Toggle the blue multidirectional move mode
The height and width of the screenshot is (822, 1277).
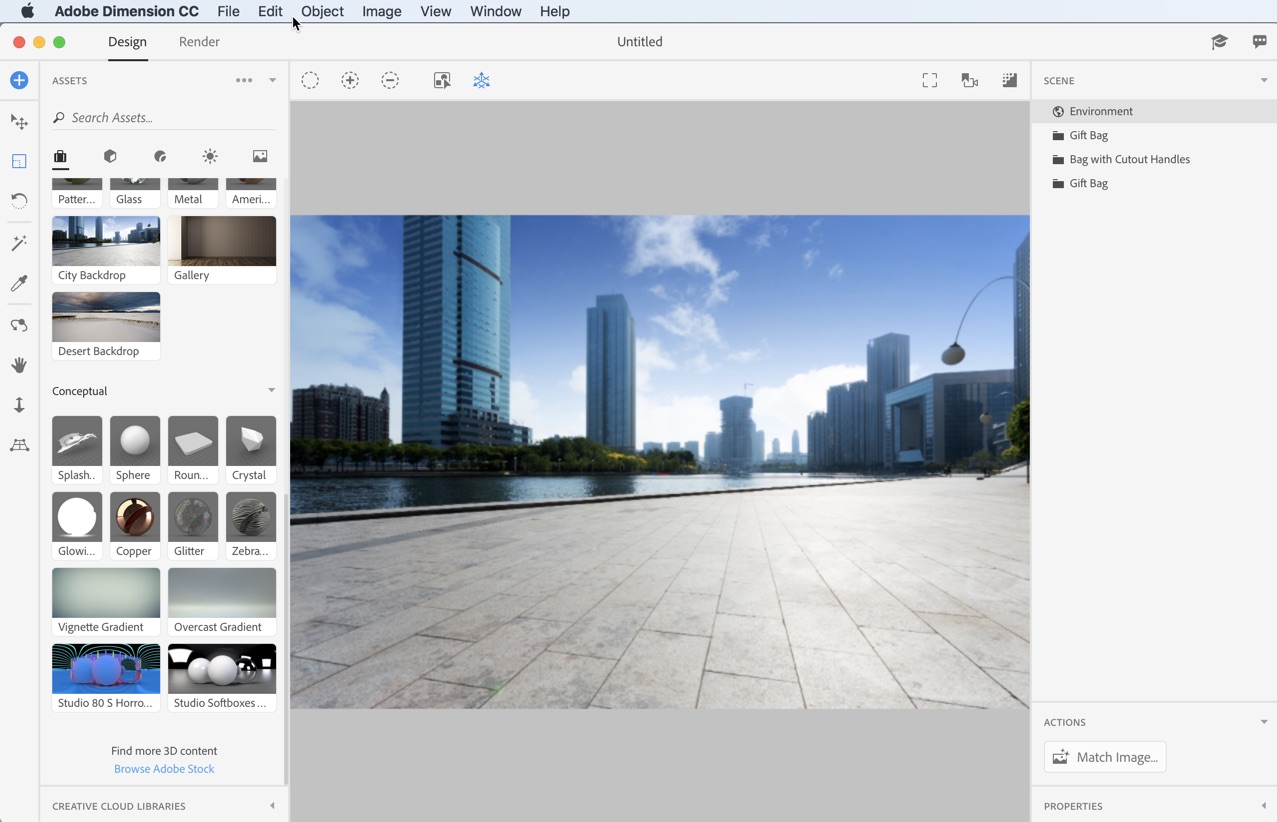[x=481, y=80]
